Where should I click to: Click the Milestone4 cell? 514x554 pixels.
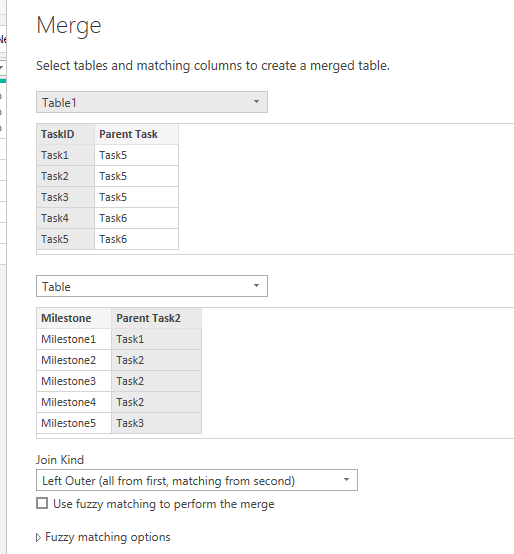(74, 402)
